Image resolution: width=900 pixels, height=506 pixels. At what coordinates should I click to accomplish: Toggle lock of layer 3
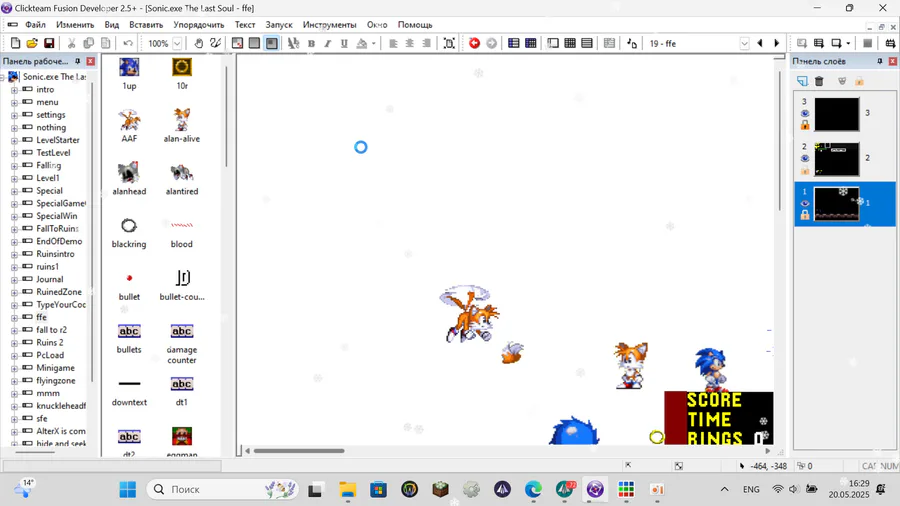(805, 125)
